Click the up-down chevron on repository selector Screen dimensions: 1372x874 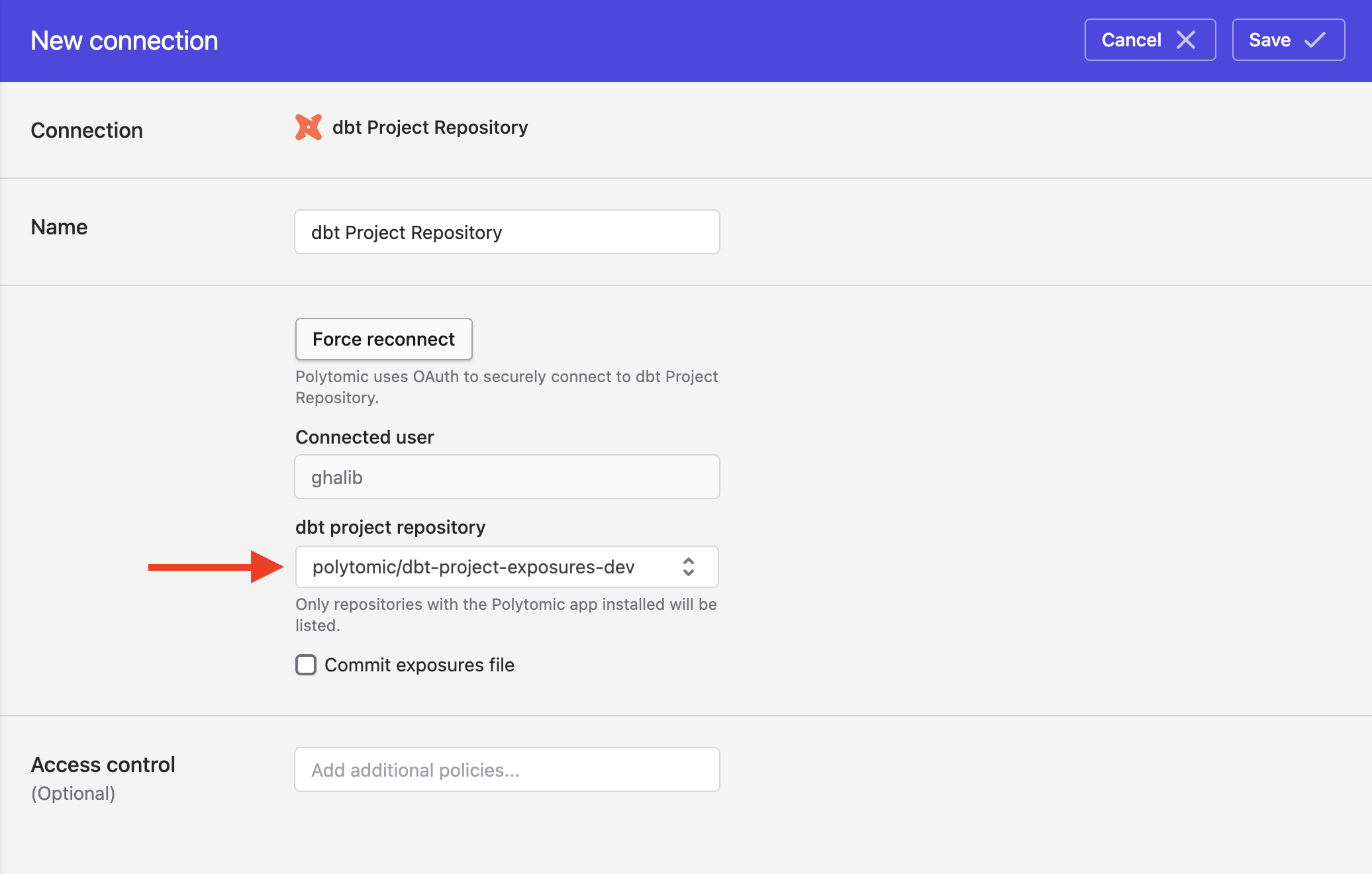pyautogui.click(x=689, y=567)
